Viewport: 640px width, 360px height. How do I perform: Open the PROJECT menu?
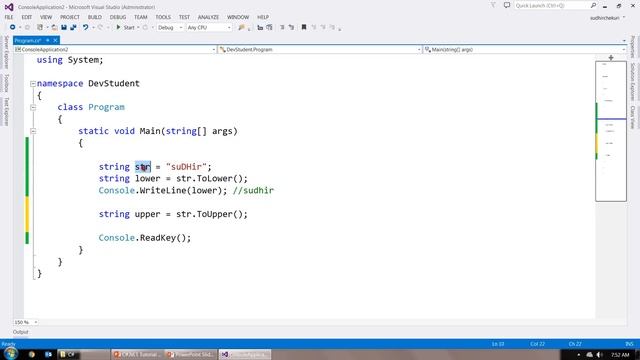click(70, 17)
